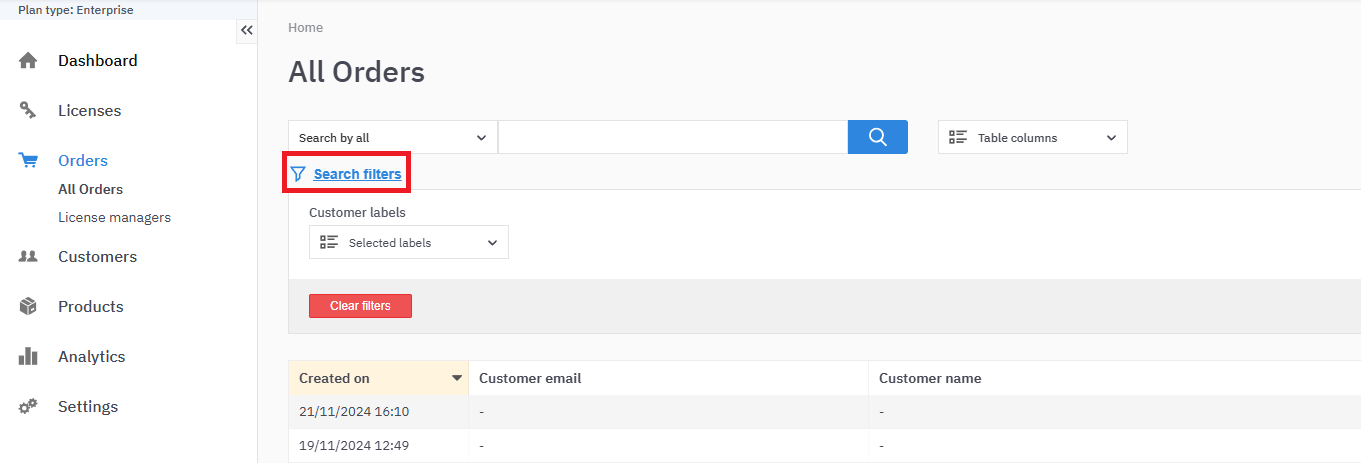Open the Selected labels dropdown
1361x463 pixels.
pyautogui.click(x=408, y=243)
